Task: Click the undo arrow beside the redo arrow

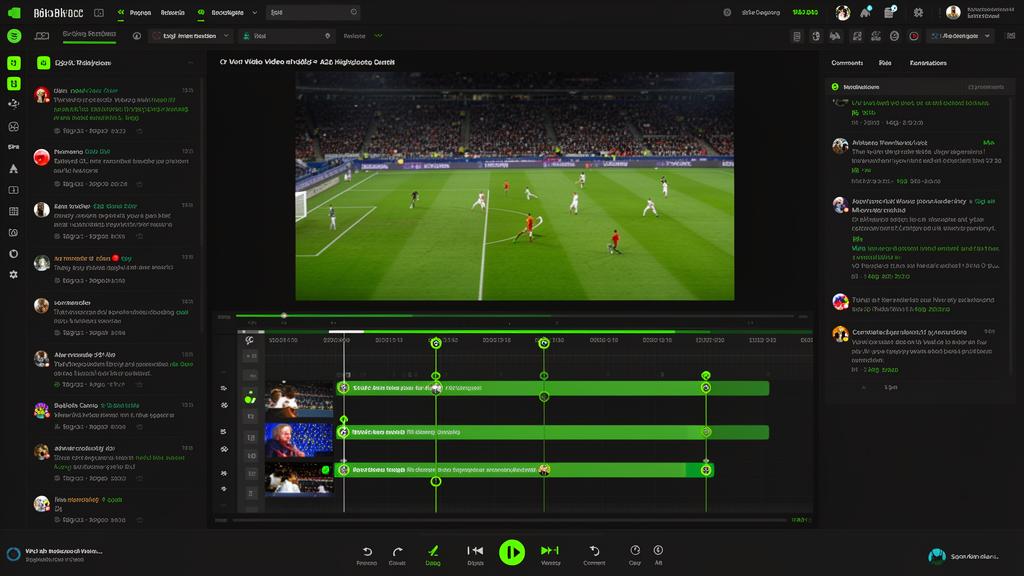Action: click(367, 551)
